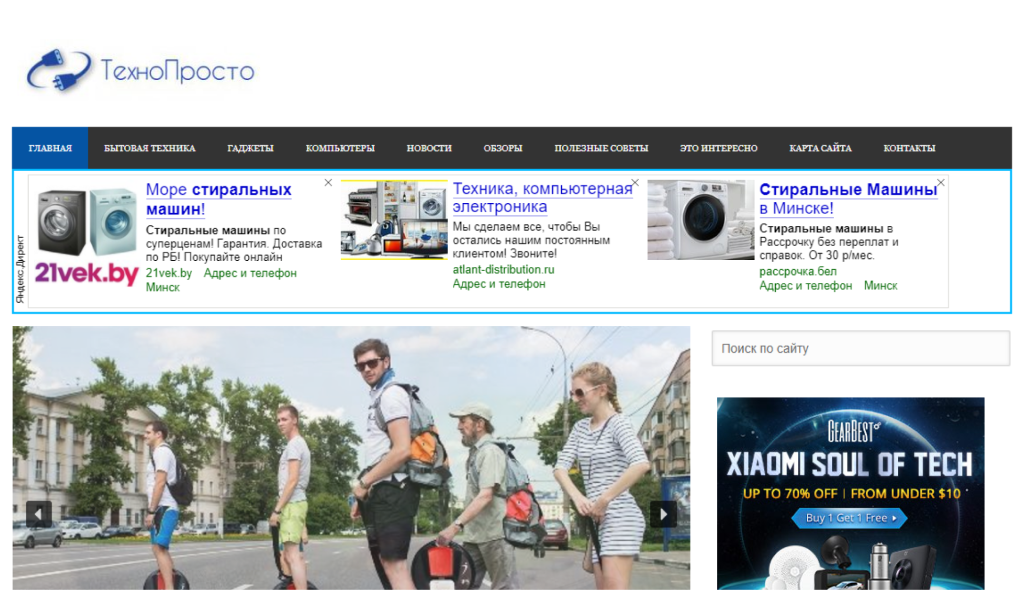Visit the КОНТАКТЫ page
1024x590 pixels.
(909, 148)
